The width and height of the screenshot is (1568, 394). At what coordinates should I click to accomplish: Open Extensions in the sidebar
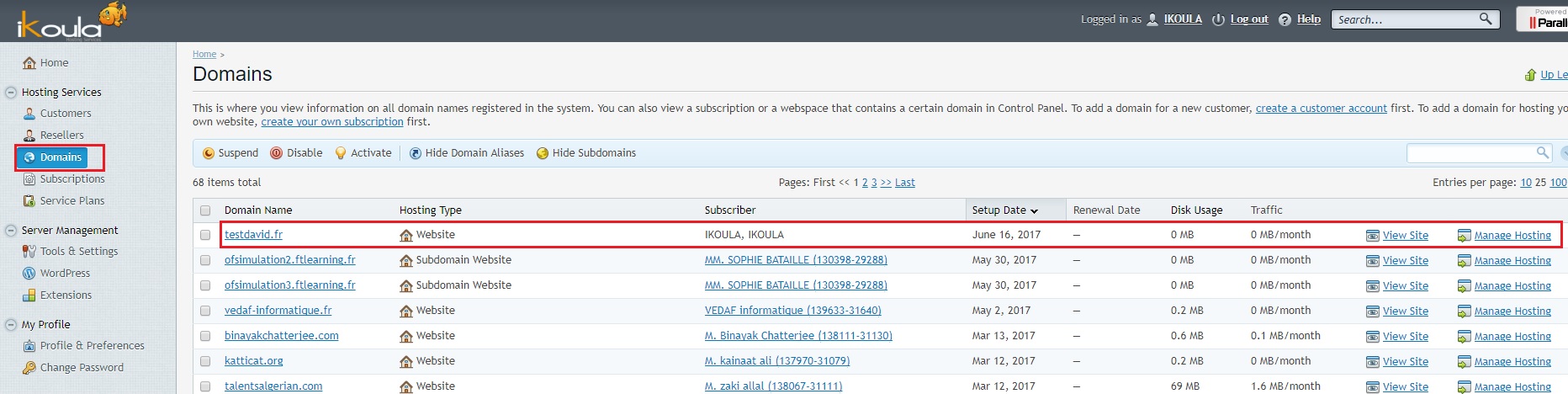[x=57, y=295]
